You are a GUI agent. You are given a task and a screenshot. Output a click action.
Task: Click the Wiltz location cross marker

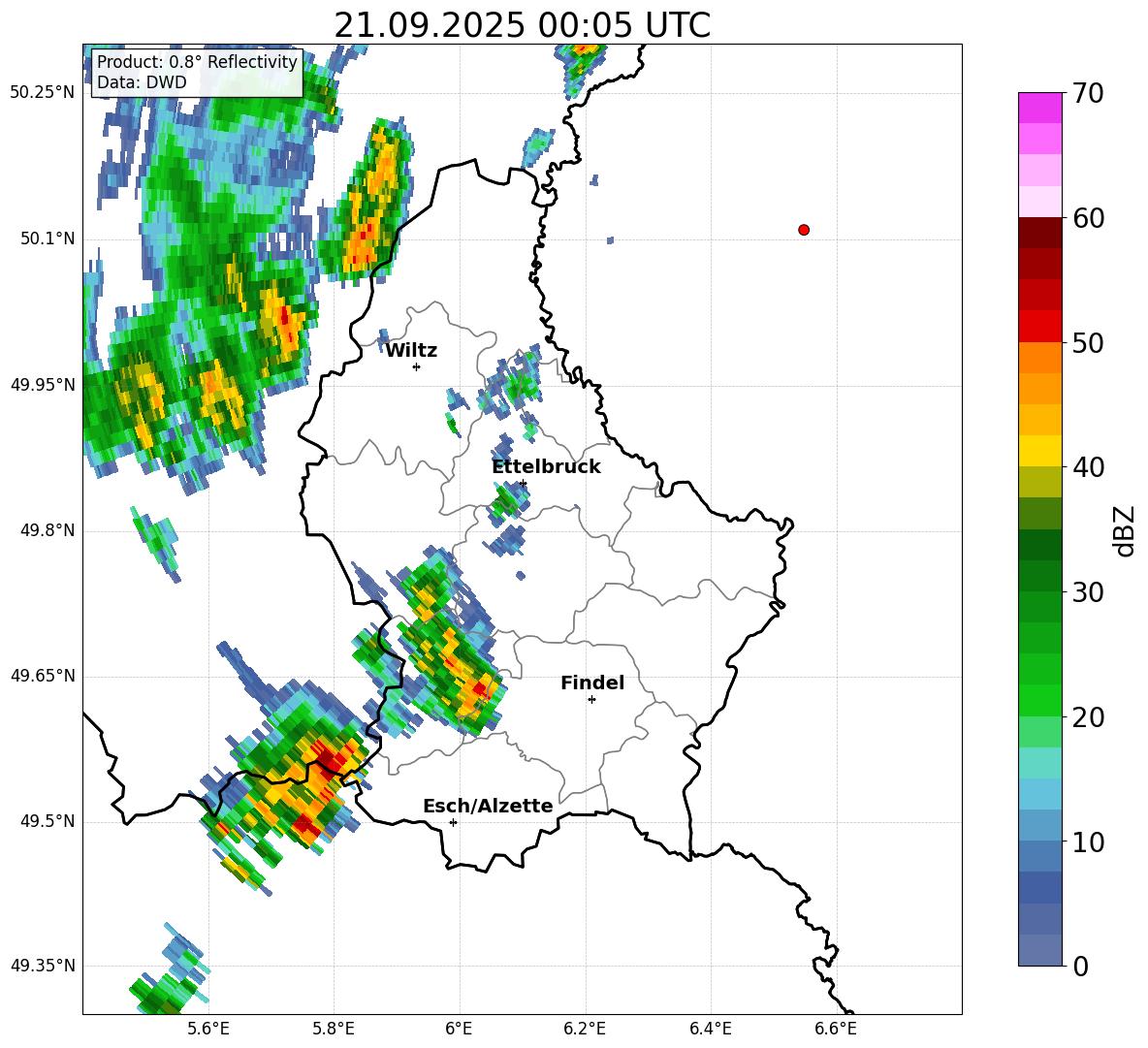pyautogui.click(x=417, y=366)
